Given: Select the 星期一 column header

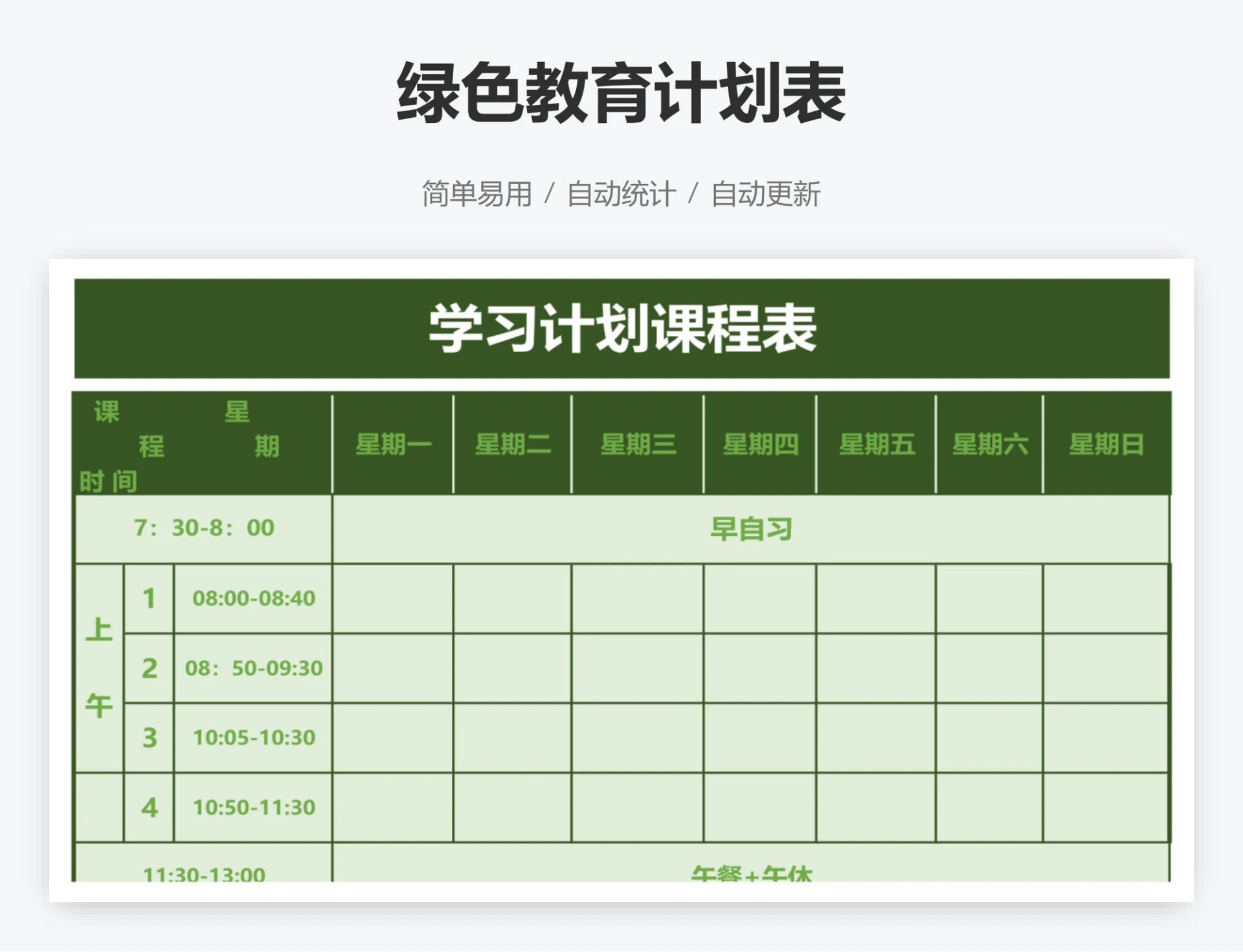Looking at the screenshot, I should 392,443.
